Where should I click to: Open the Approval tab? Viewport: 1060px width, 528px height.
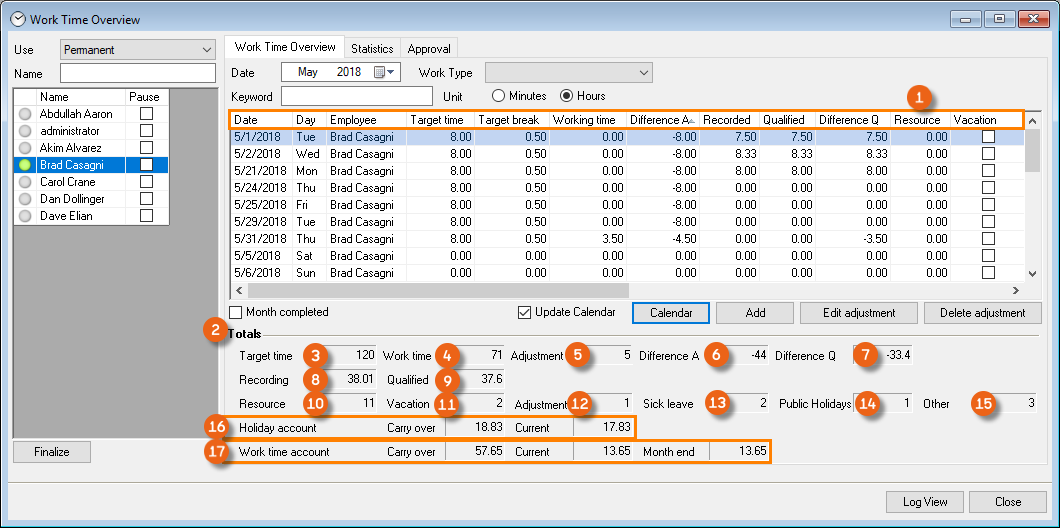point(429,48)
